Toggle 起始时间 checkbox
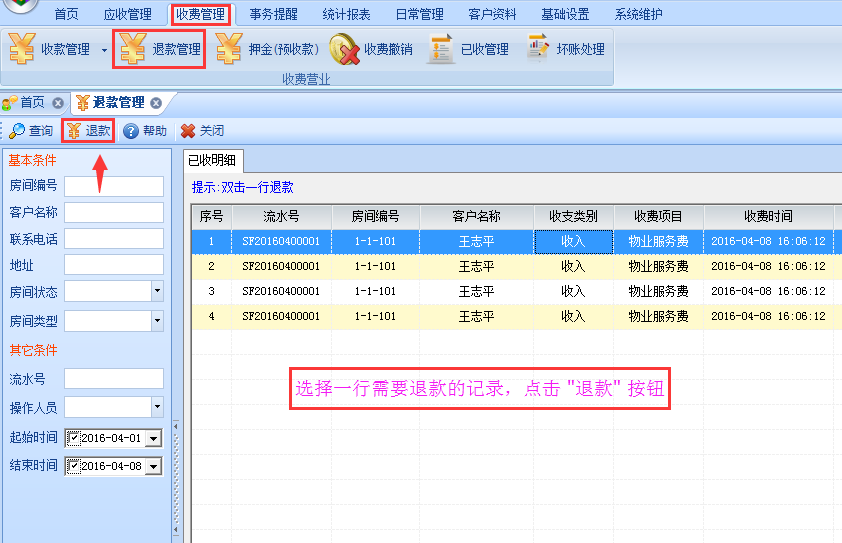The image size is (842, 543). 74,438
